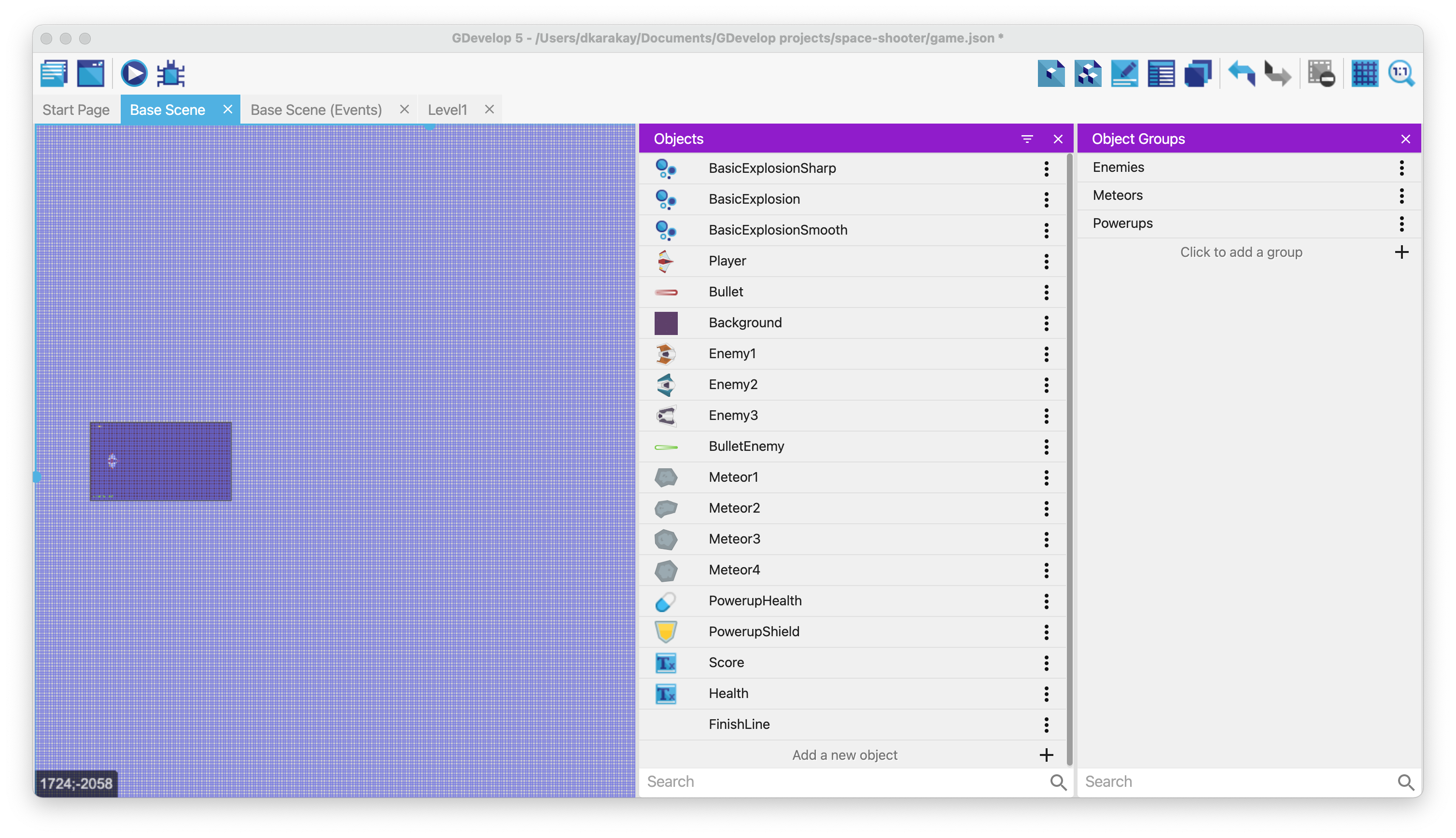Screen dimensions: 1456x838
Task: Click the undo arrow in toolbar
Action: [1241, 74]
